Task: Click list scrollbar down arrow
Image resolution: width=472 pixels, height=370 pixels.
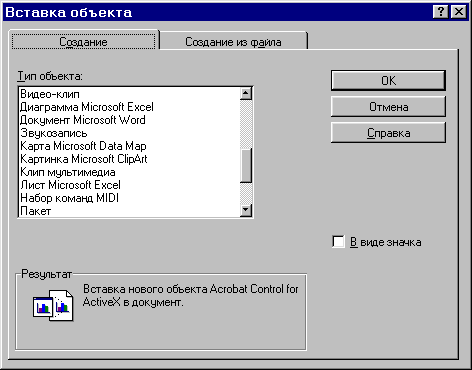Action: [x=246, y=210]
